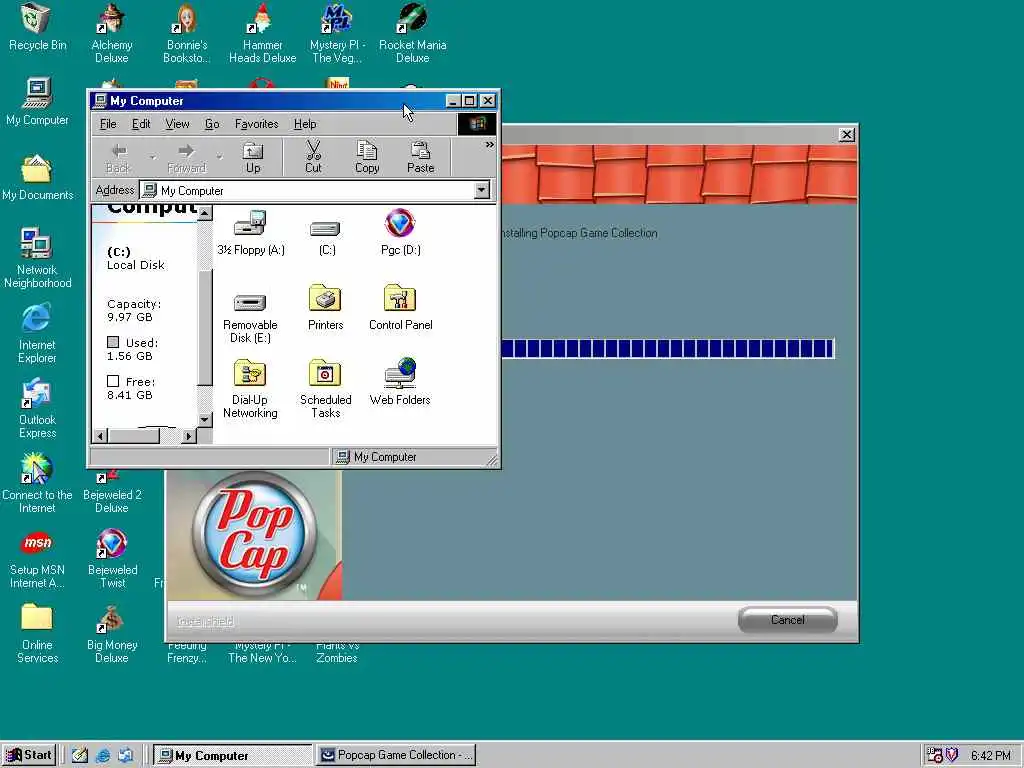
Task: Launch Outlook Express from Quick Launch
Action: [x=125, y=756]
